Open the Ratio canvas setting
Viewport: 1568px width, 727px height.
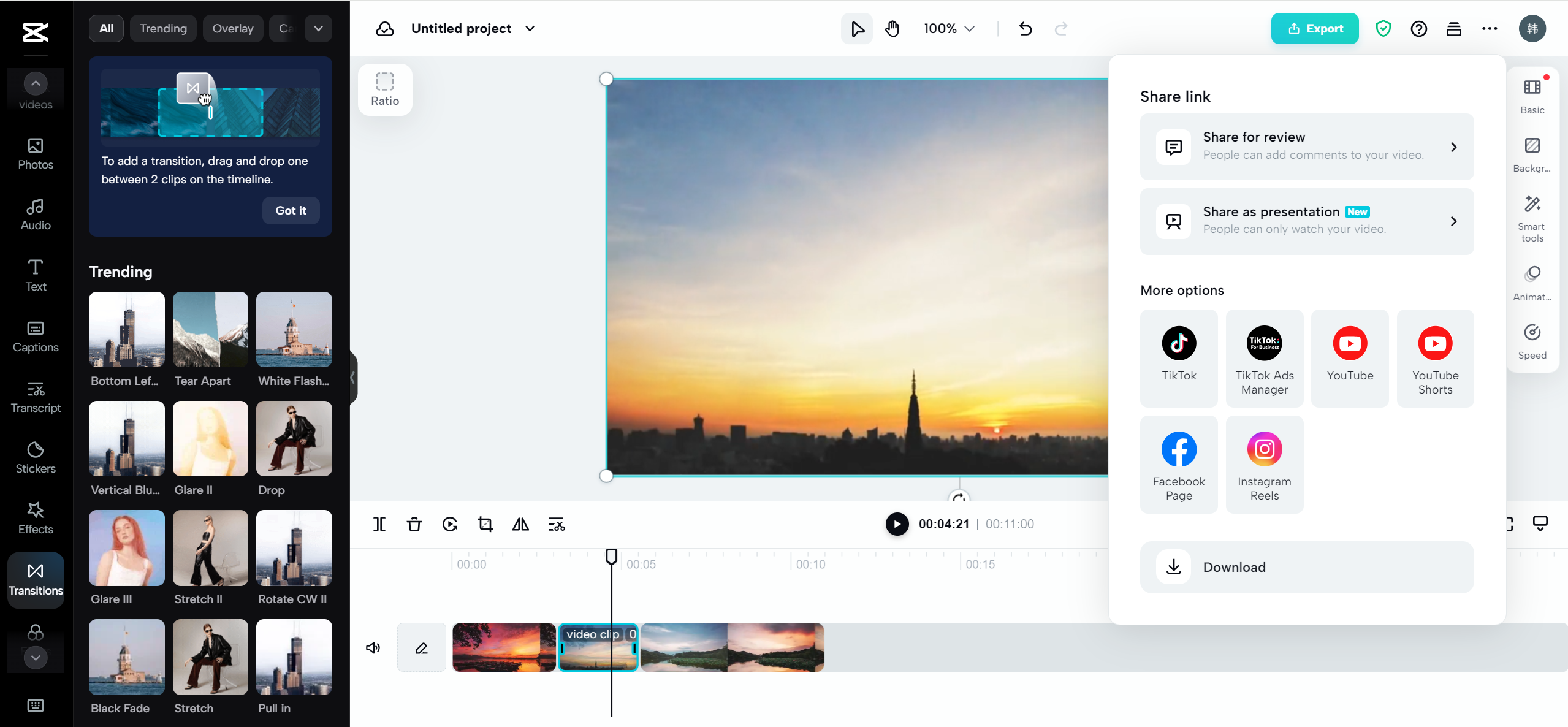point(385,89)
